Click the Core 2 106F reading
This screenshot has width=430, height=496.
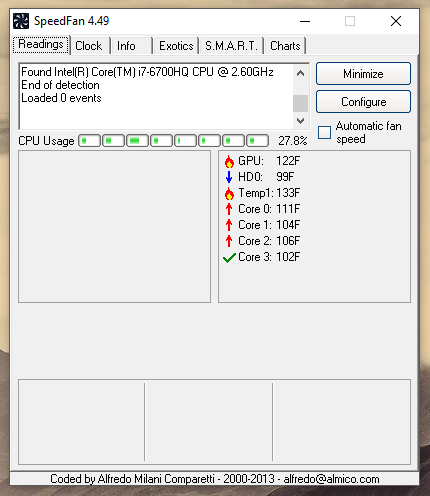coord(269,241)
